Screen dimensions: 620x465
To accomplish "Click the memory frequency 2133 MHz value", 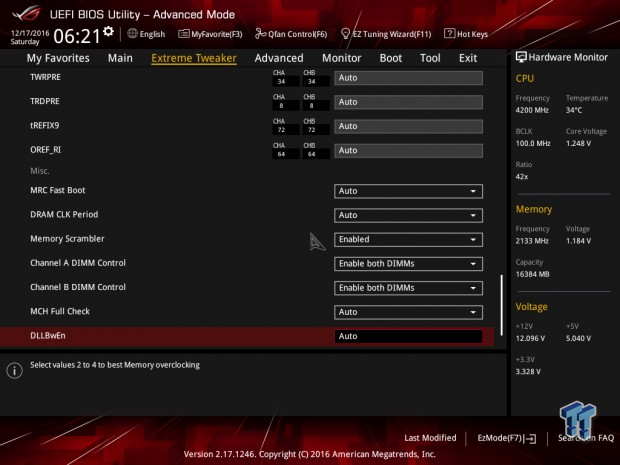I will click(x=532, y=241).
